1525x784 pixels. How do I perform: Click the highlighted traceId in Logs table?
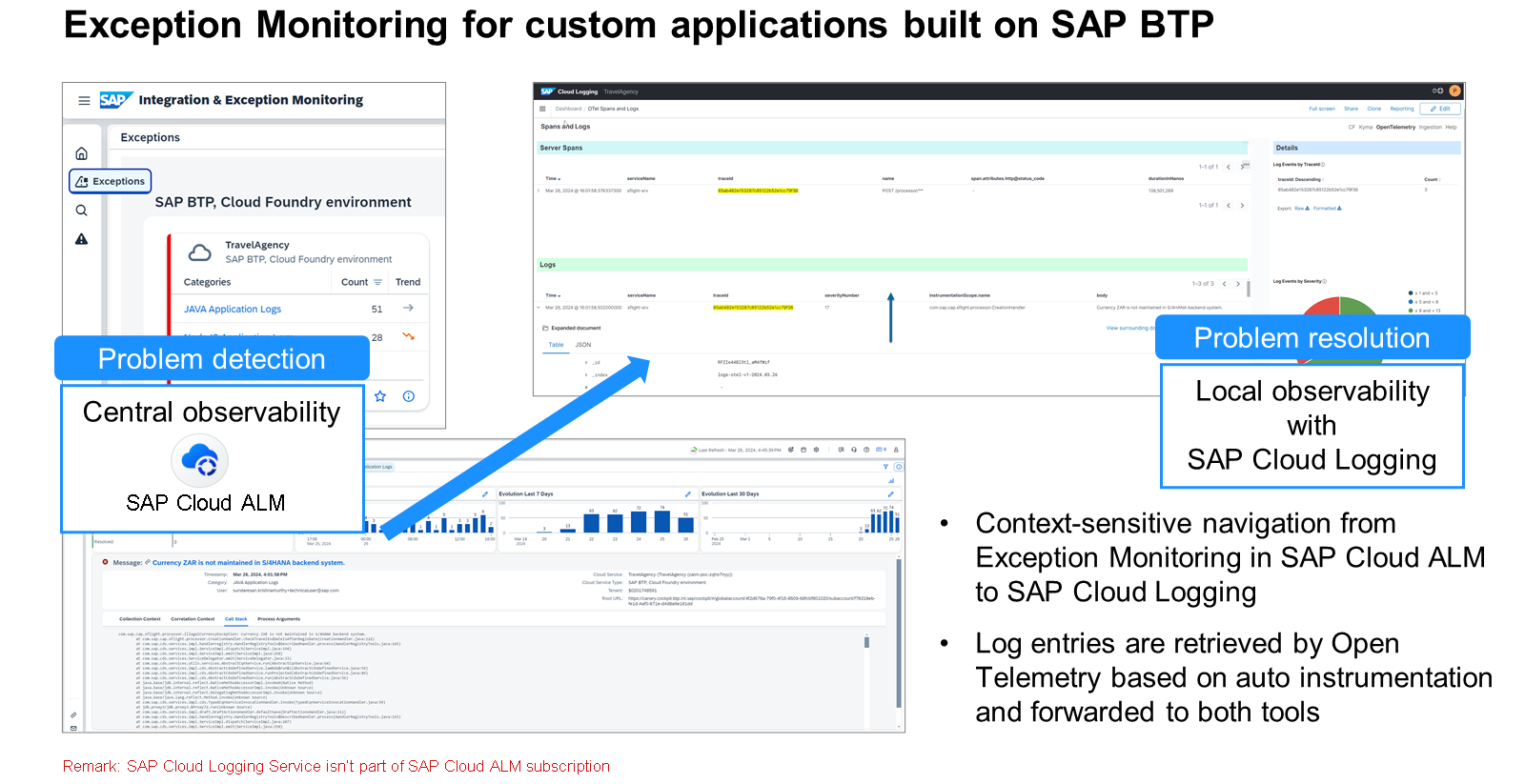[753, 308]
